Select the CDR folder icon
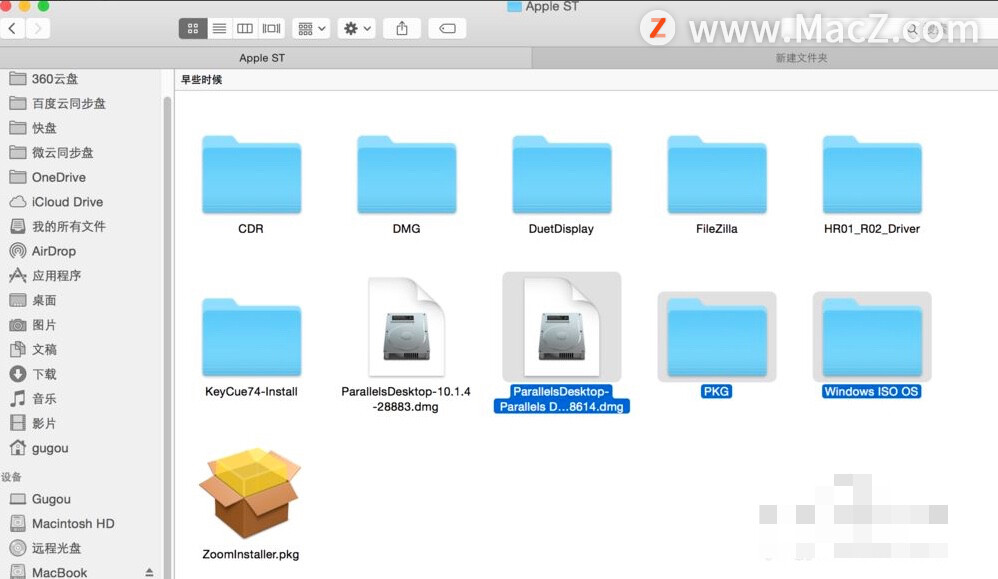The image size is (998, 579). click(251, 175)
